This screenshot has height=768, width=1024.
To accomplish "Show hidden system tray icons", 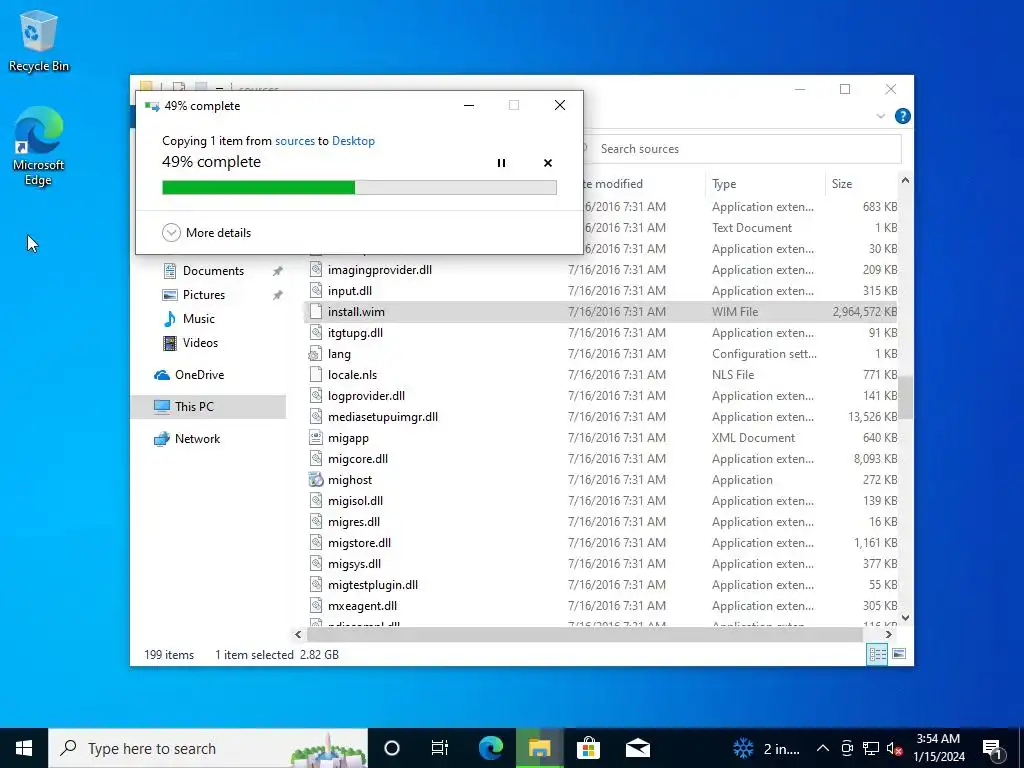I will [823, 748].
